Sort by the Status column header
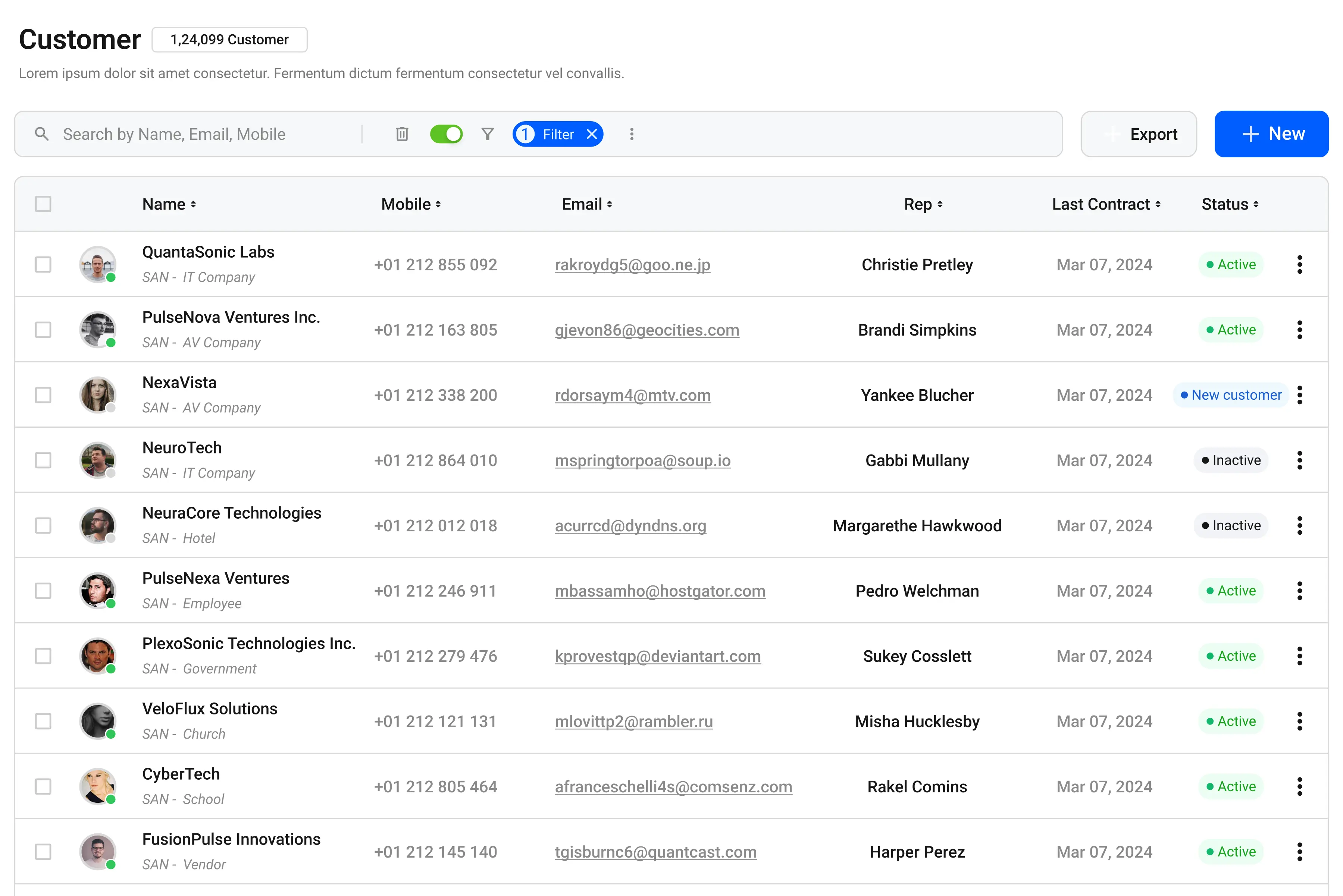 [x=1230, y=204]
